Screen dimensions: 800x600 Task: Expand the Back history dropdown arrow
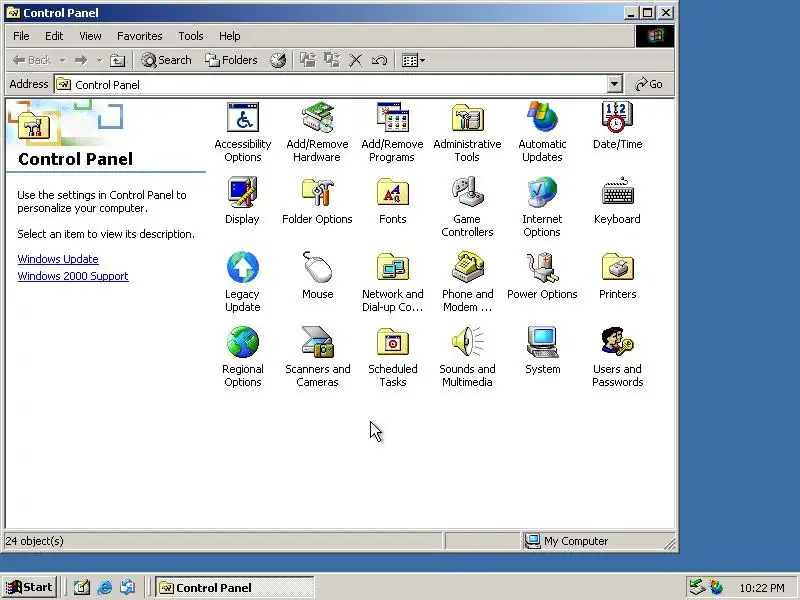(62, 61)
